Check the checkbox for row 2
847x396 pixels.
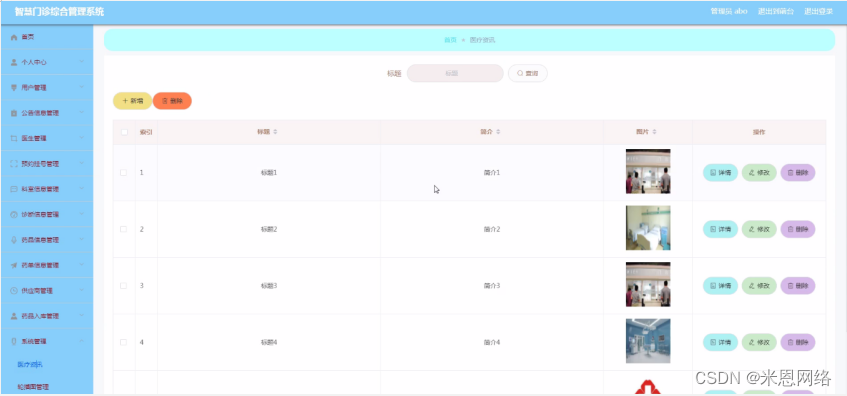click(x=123, y=229)
